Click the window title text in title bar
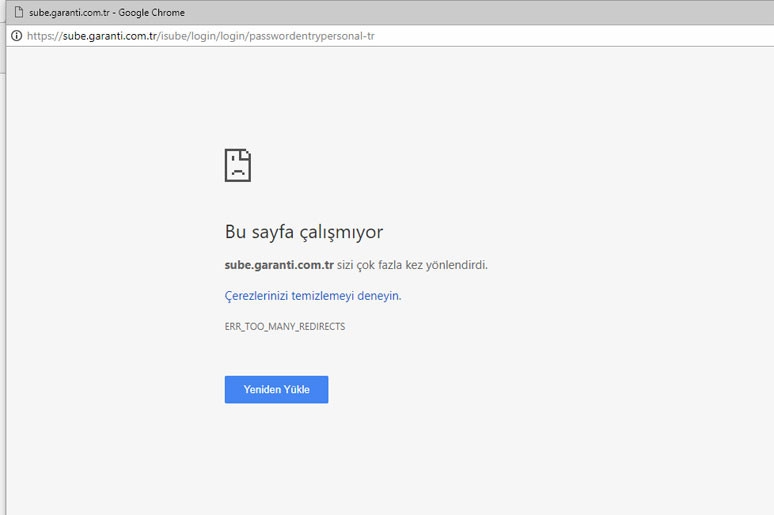This screenshot has height=515, width=774. coord(106,12)
